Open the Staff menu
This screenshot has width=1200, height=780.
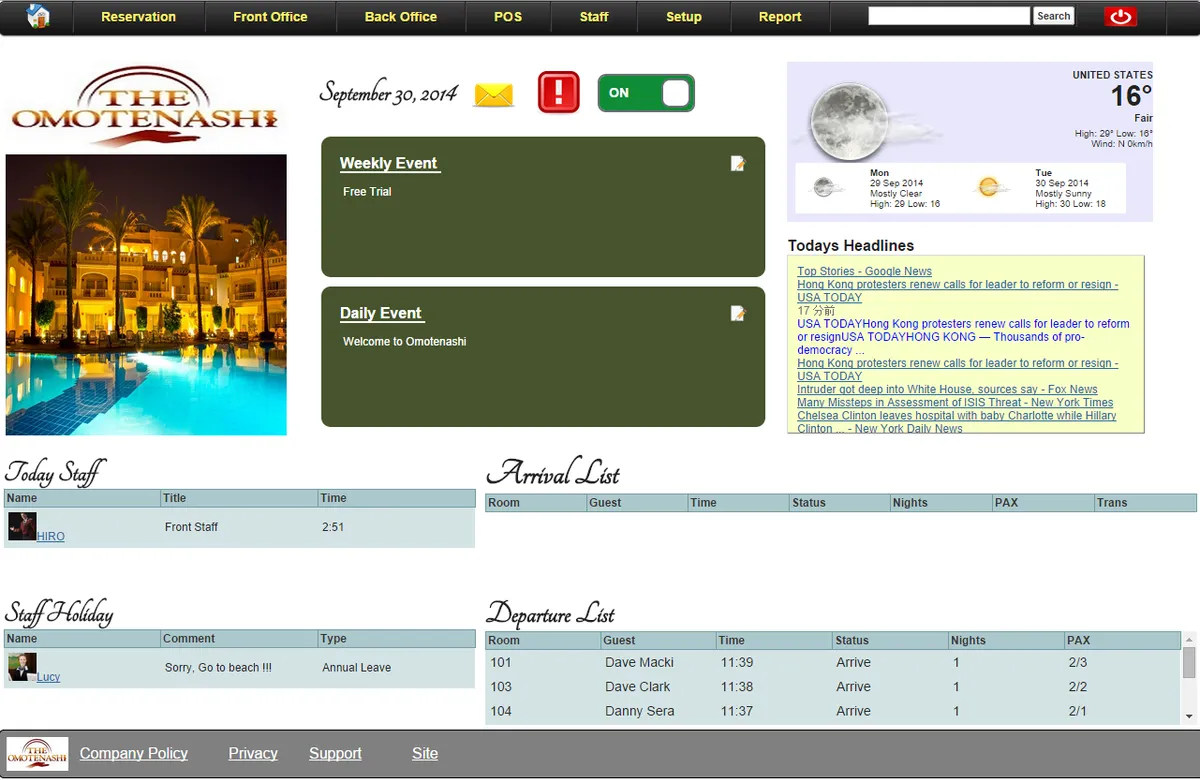pos(594,17)
